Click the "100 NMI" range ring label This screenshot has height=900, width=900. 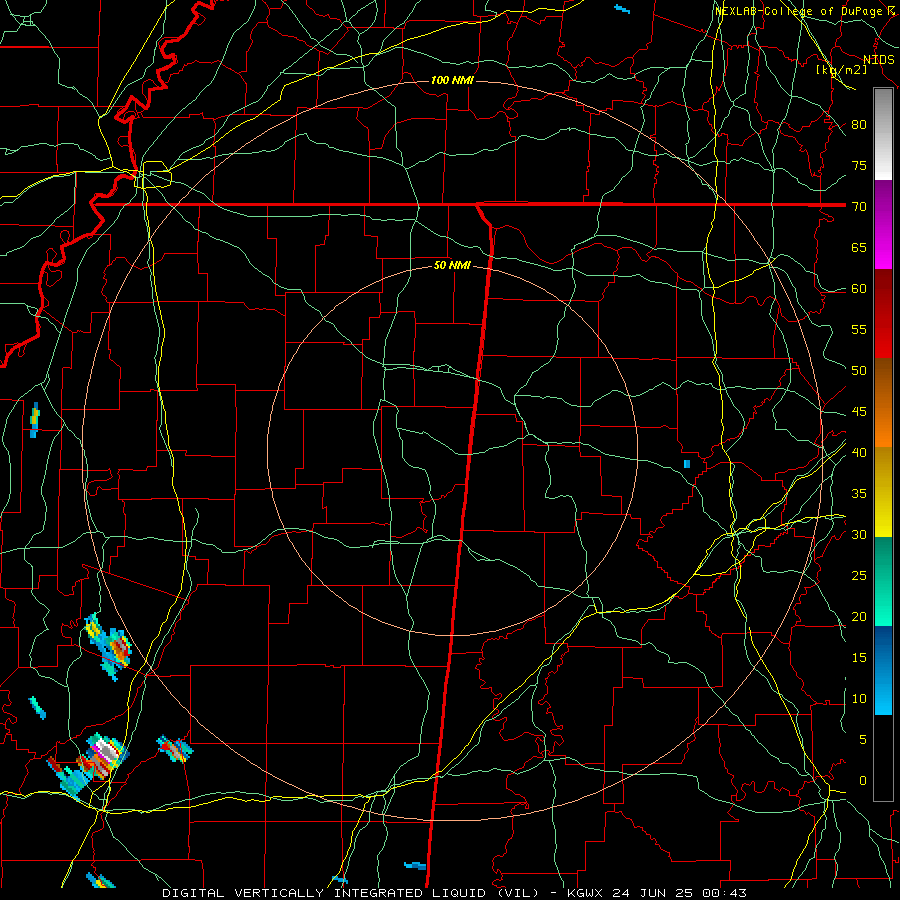click(x=452, y=80)
